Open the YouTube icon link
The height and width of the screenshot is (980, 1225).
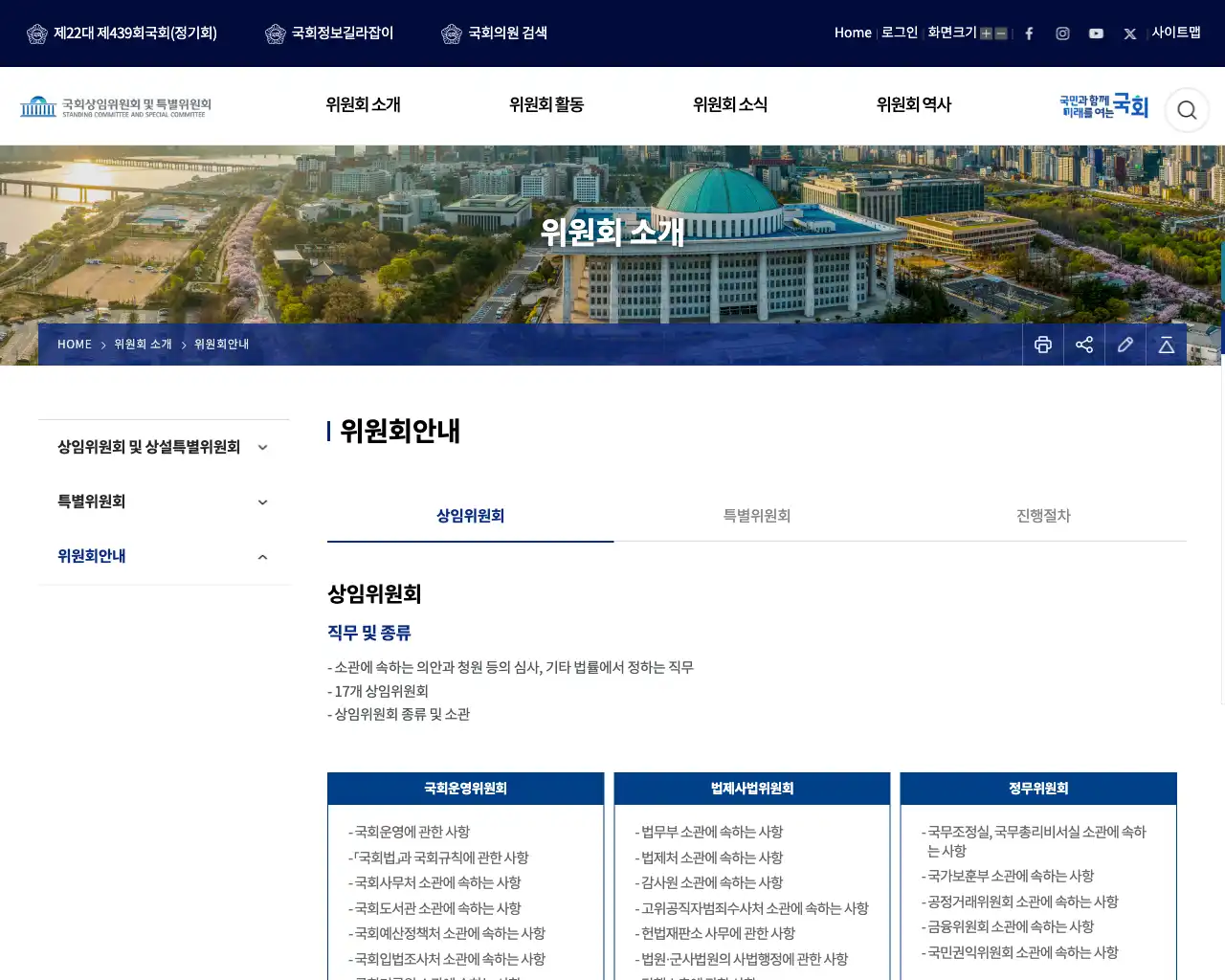(1096, 33)
